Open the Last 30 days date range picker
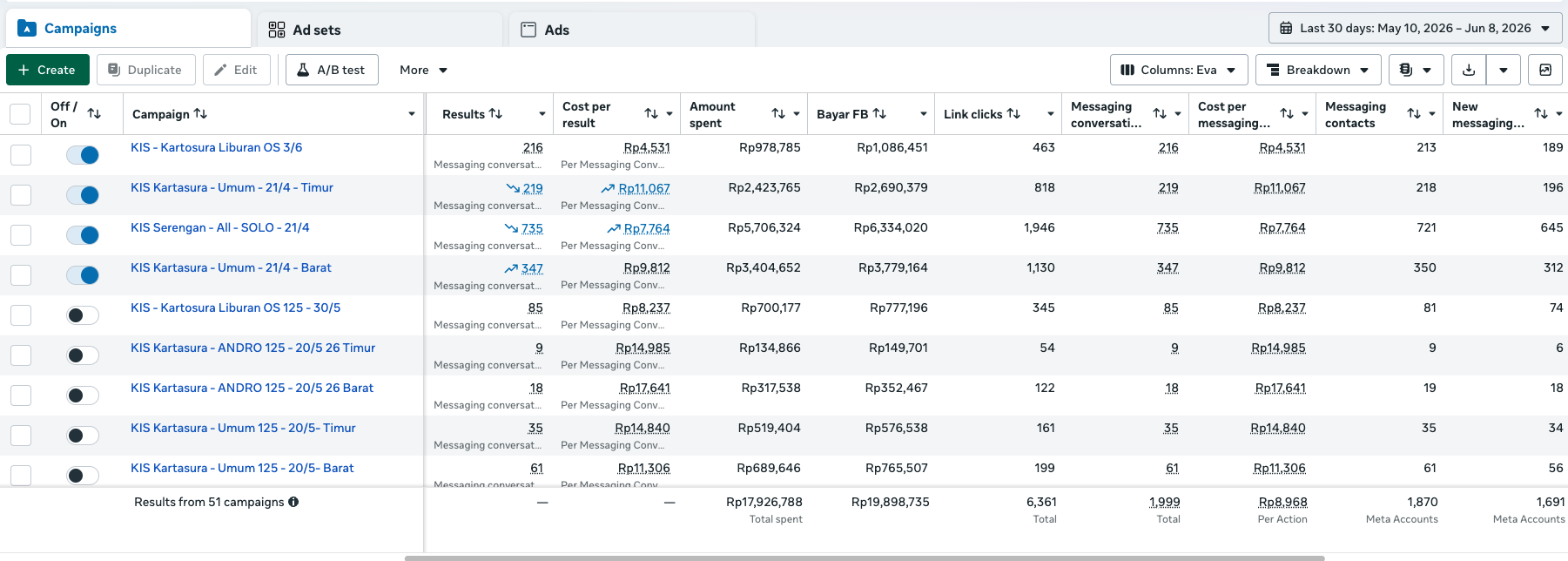 click(1415, 28)
